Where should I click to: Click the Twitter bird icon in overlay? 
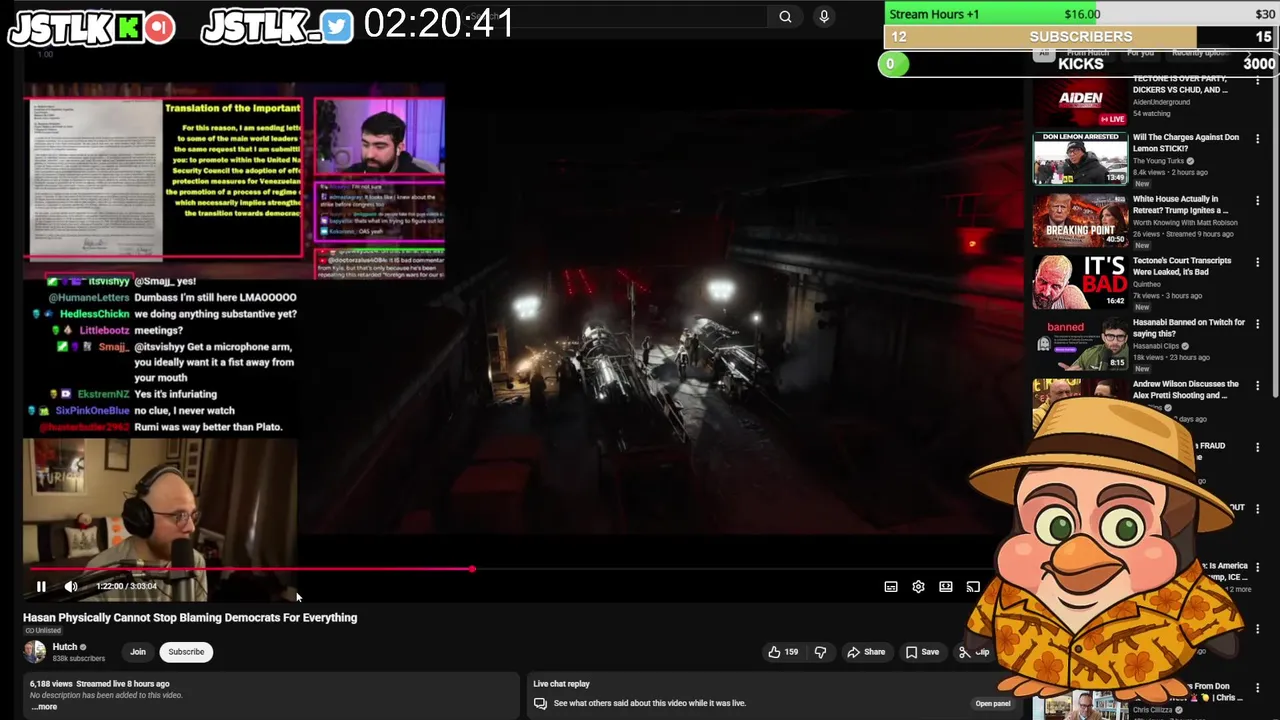click(338, 27)
